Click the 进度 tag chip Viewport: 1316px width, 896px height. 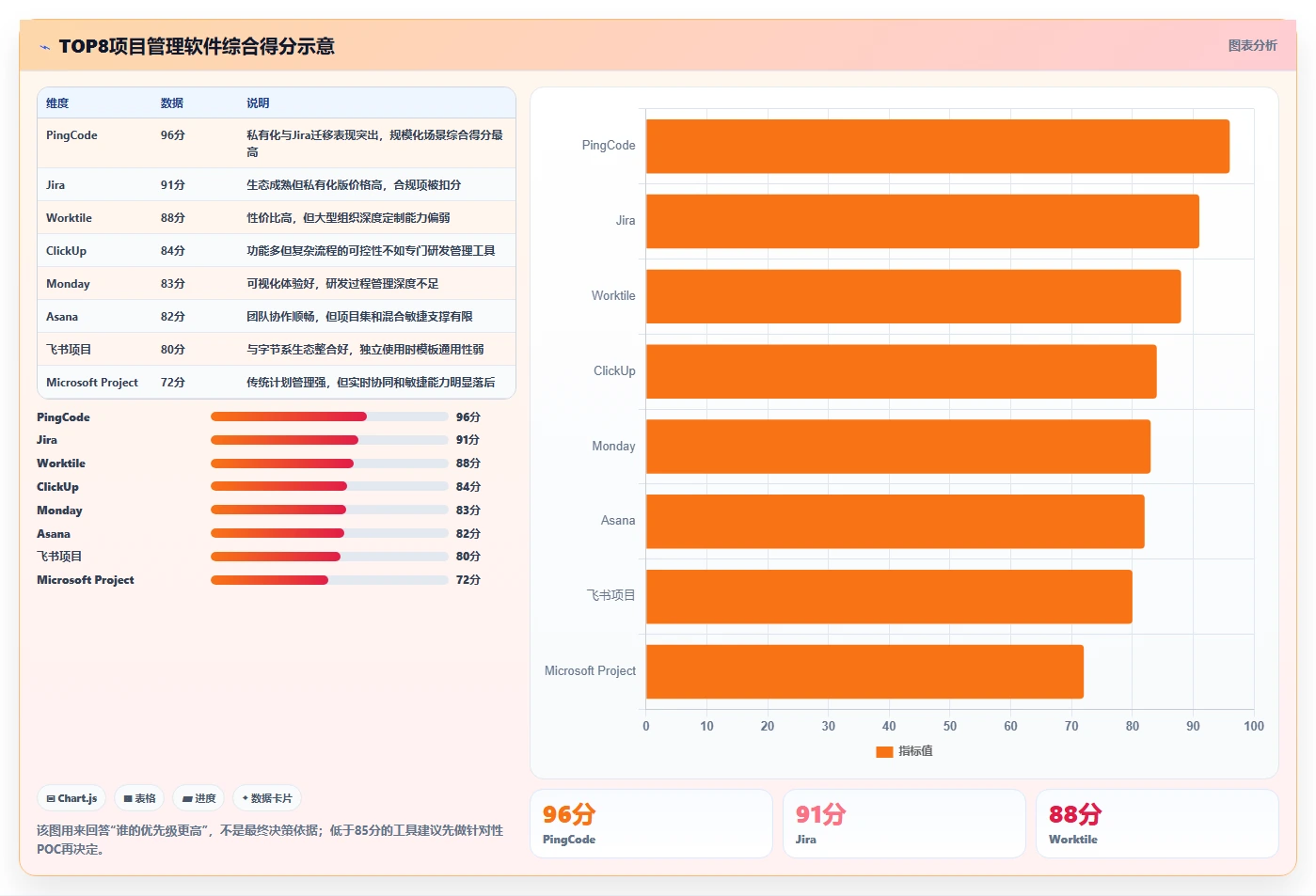click(x=198, y=798)
